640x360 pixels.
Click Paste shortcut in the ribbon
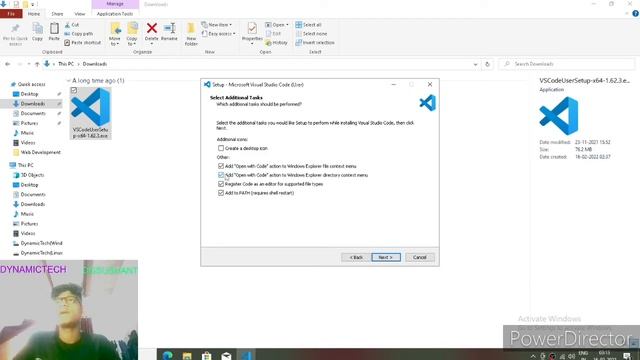pos(82,42)
